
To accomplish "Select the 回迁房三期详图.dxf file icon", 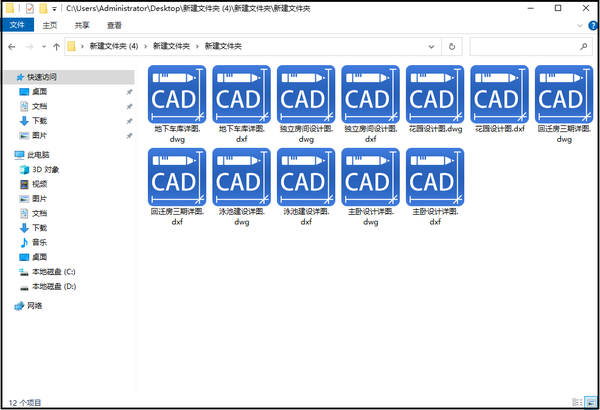I will (177, 177).
